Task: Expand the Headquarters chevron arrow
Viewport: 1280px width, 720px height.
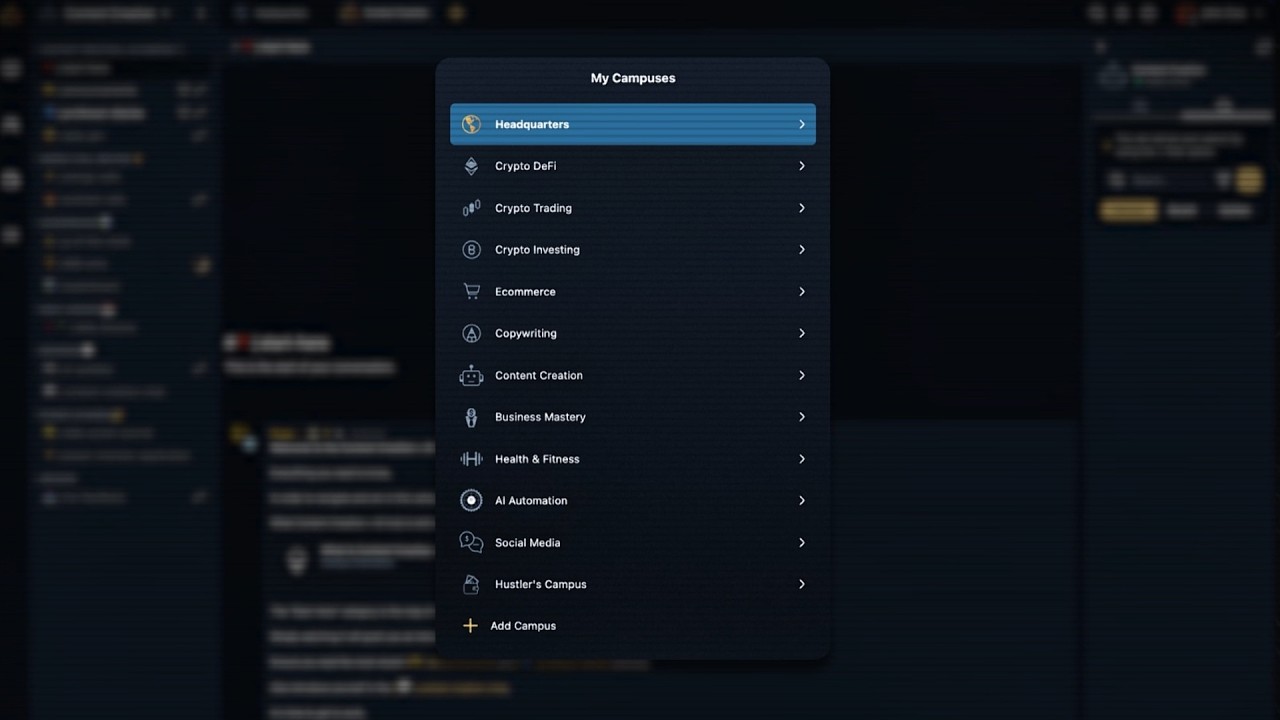Action: 801,125
